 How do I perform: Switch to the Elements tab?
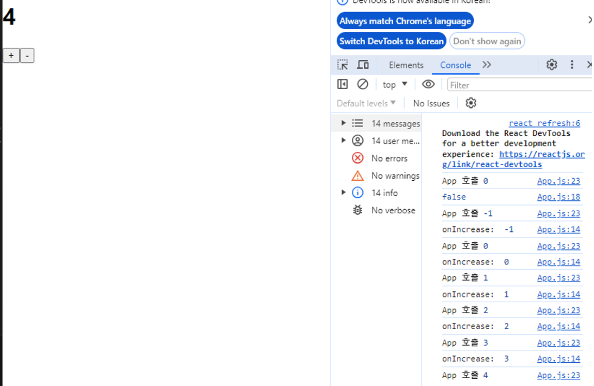coord(406,65)
